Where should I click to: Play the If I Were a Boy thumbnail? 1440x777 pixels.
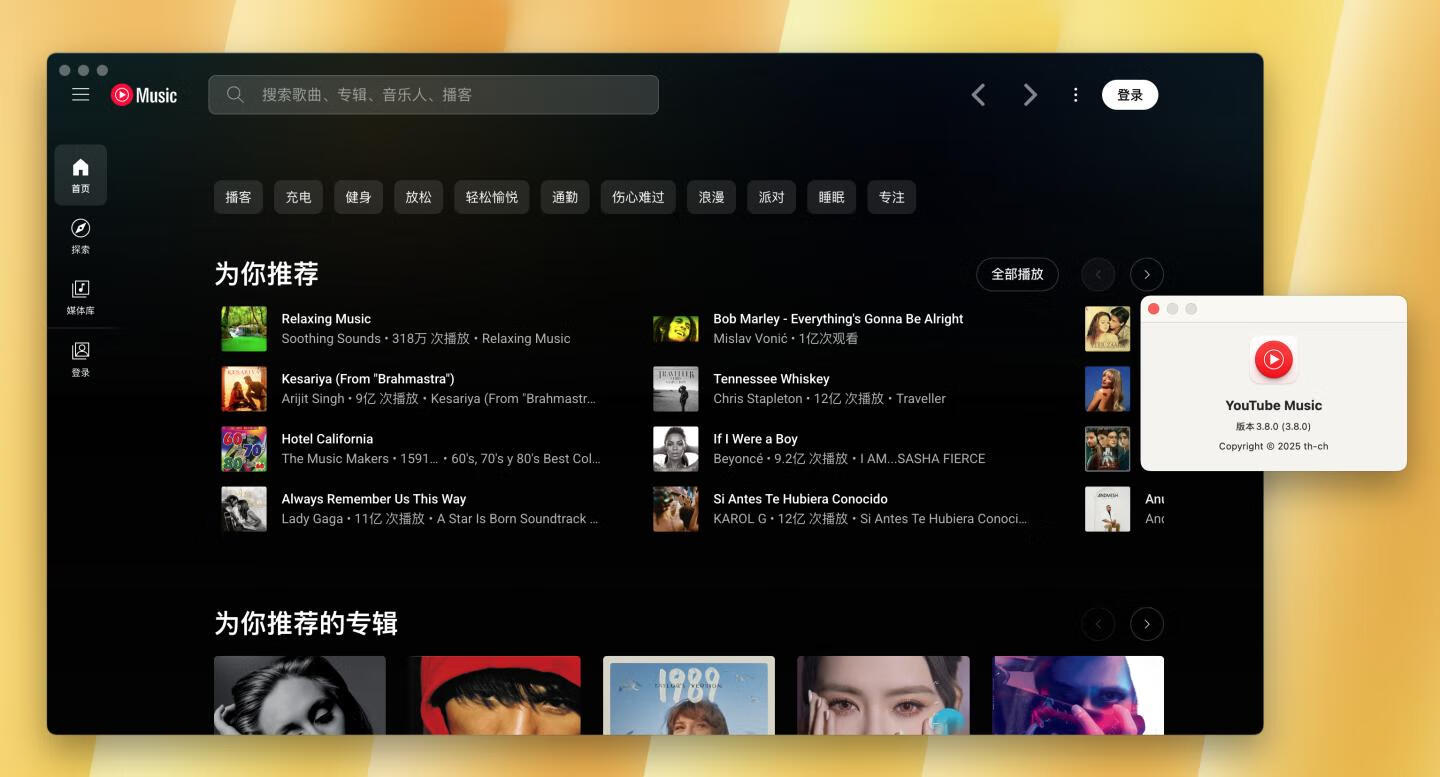tap(676, 449)
